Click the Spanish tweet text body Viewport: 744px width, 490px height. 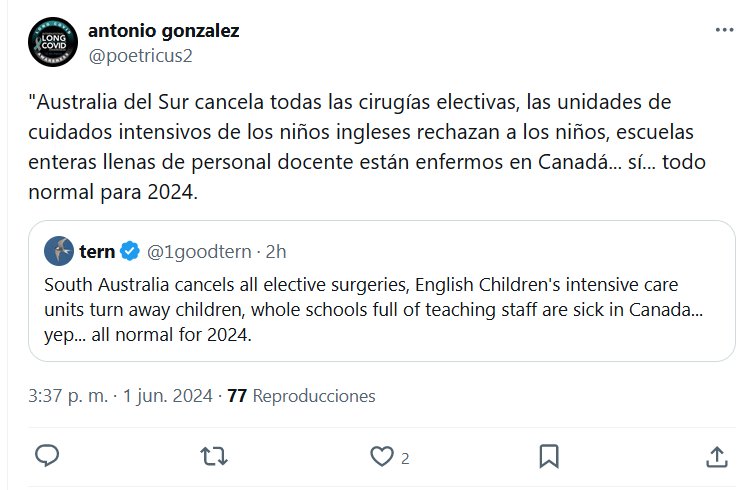(x=360, y=146)
